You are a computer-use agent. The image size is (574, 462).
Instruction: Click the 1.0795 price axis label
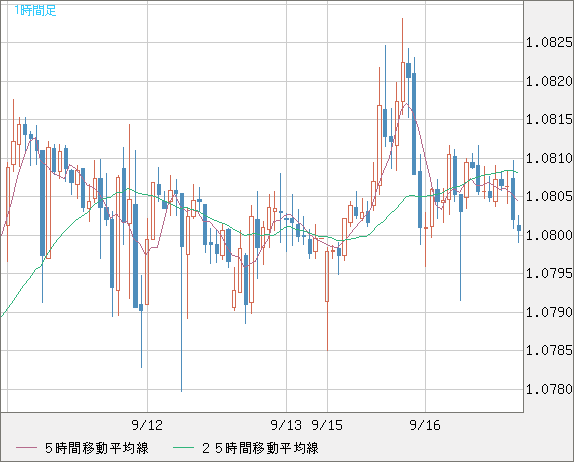[x=549, y=273]
